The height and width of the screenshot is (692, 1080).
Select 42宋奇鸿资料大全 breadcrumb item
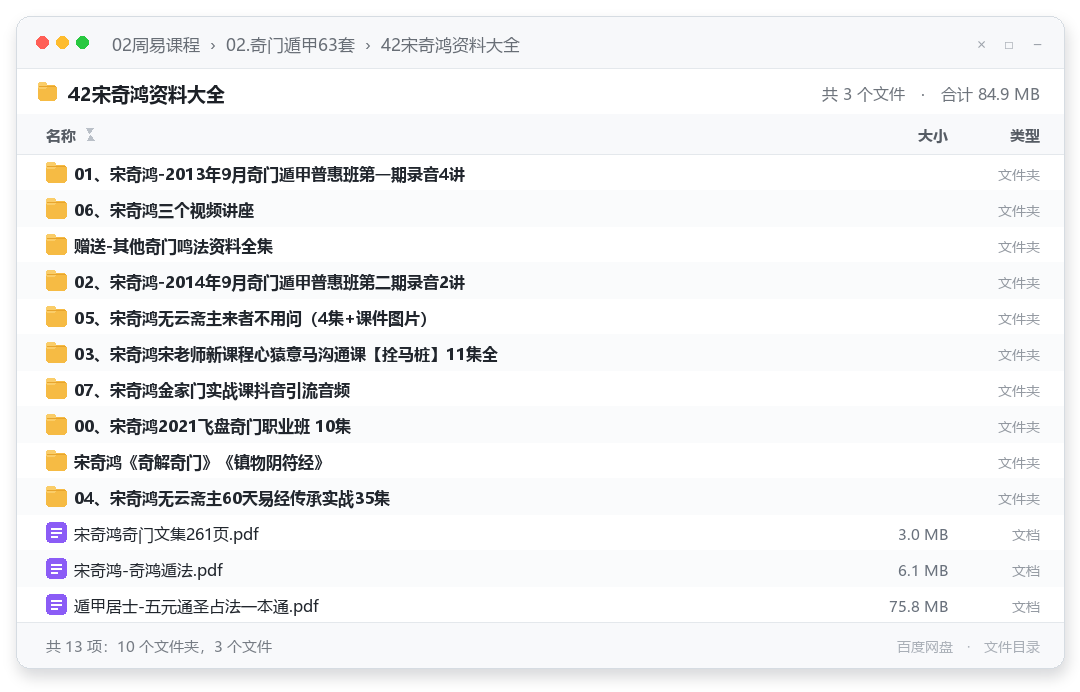450,45
